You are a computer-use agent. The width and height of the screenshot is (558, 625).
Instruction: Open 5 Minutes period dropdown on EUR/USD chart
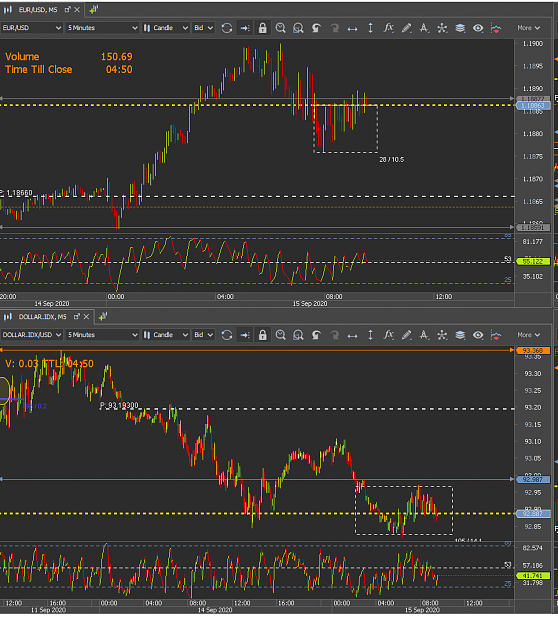[x=102, y=28]
